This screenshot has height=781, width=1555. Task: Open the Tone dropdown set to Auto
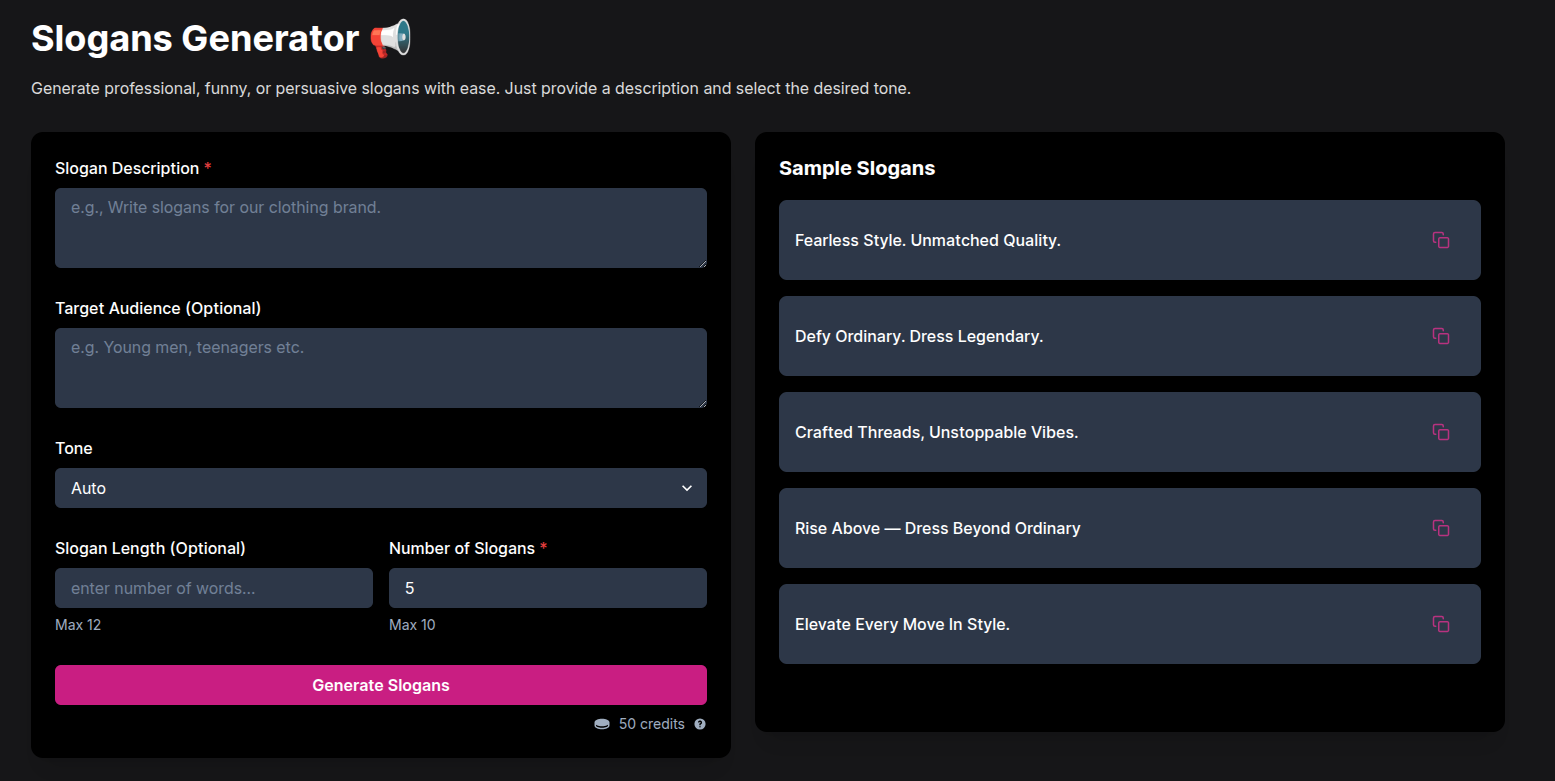click(x=380, y=488)
